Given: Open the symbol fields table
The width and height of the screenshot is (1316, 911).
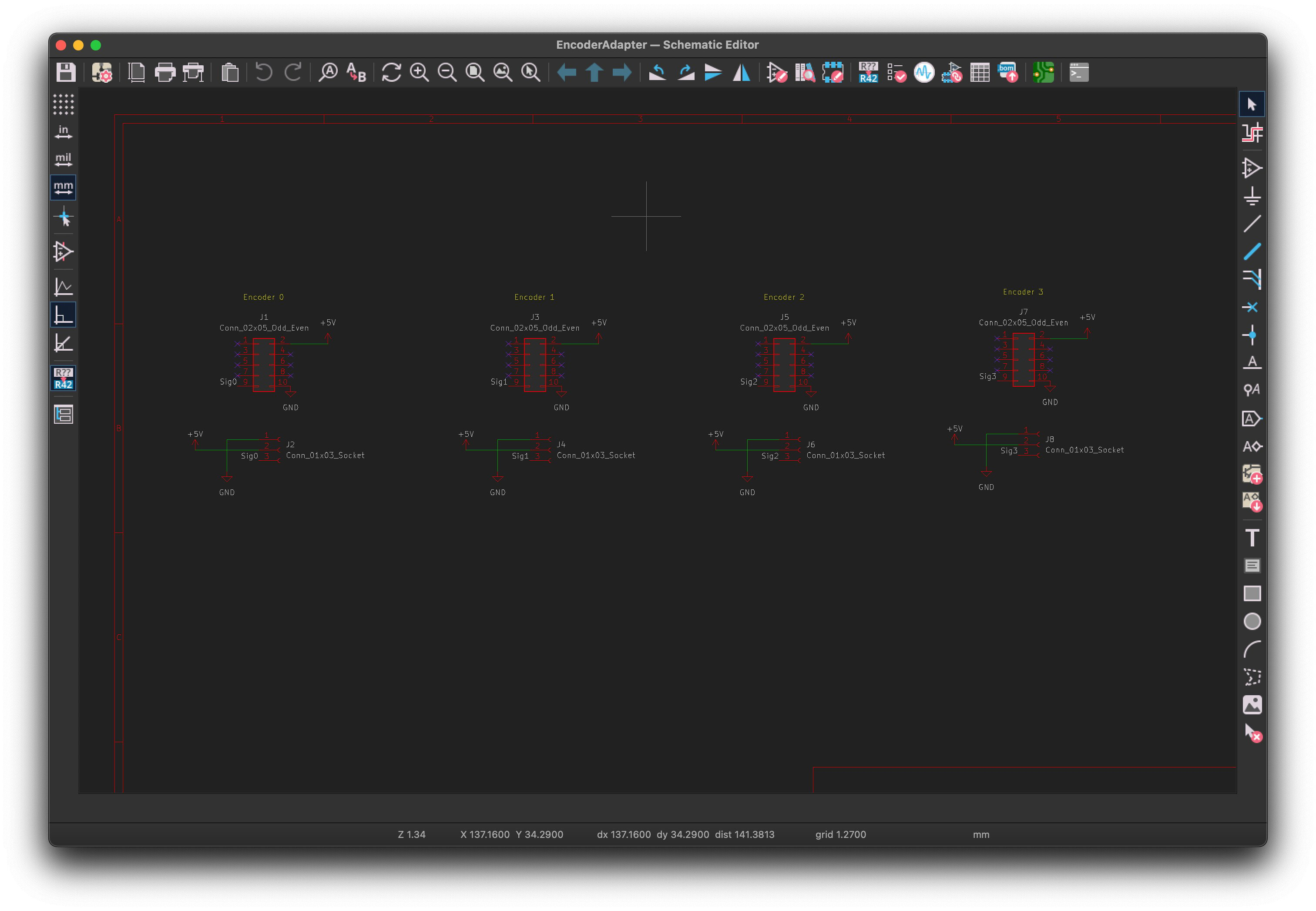Looking at the screenshot, I should [980, 73].
